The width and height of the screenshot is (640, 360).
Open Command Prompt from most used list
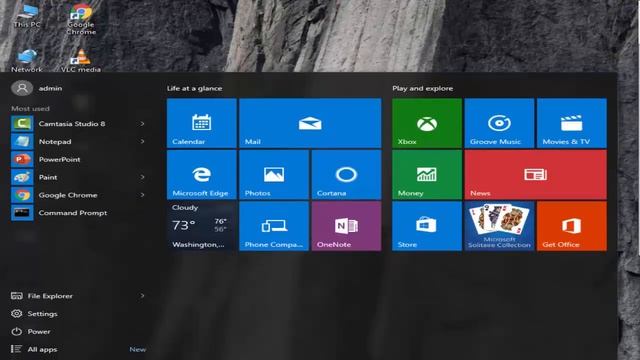pos(78,213)
